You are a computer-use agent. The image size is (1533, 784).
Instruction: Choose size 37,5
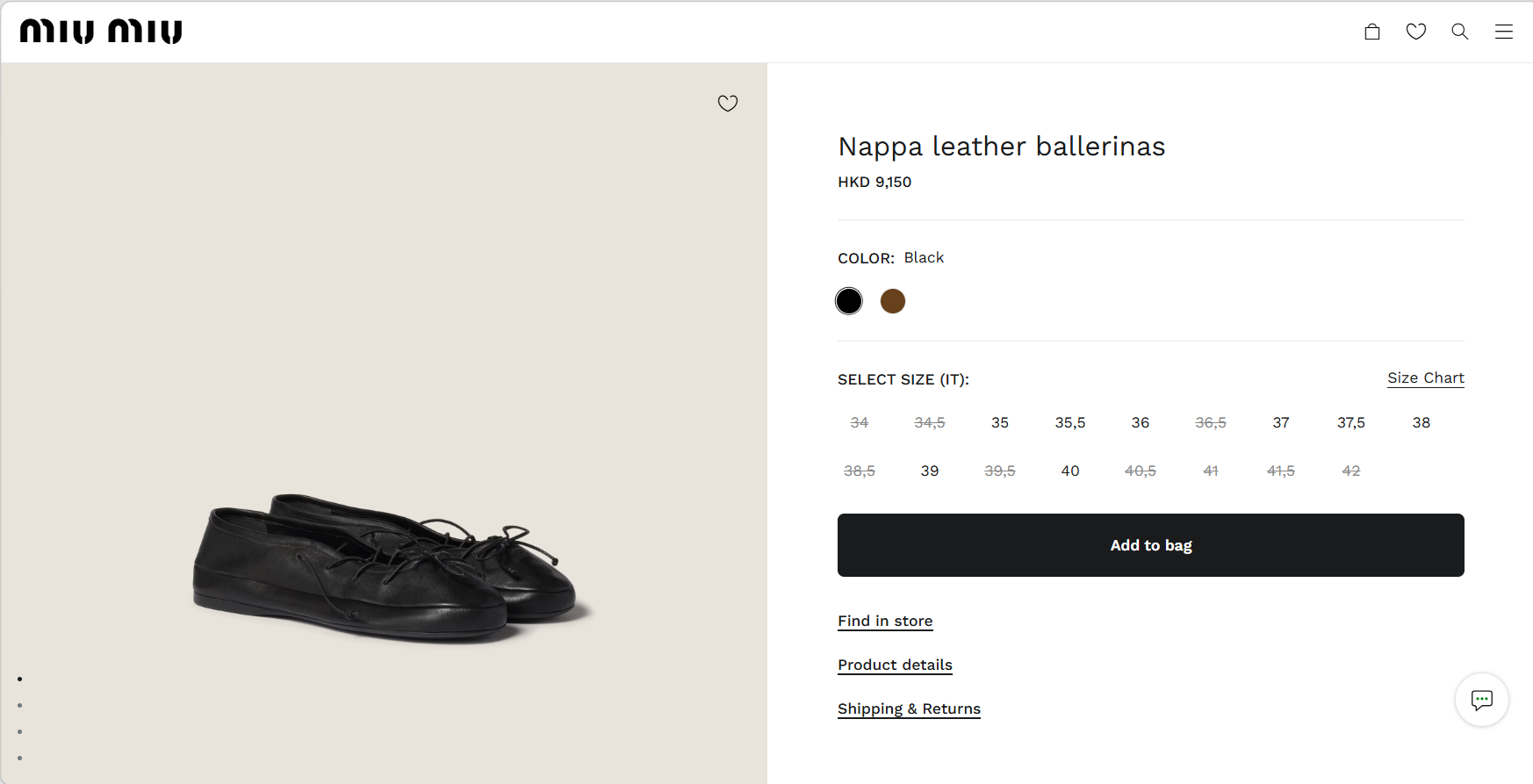pyautogui.click(x=1351, y=422)
